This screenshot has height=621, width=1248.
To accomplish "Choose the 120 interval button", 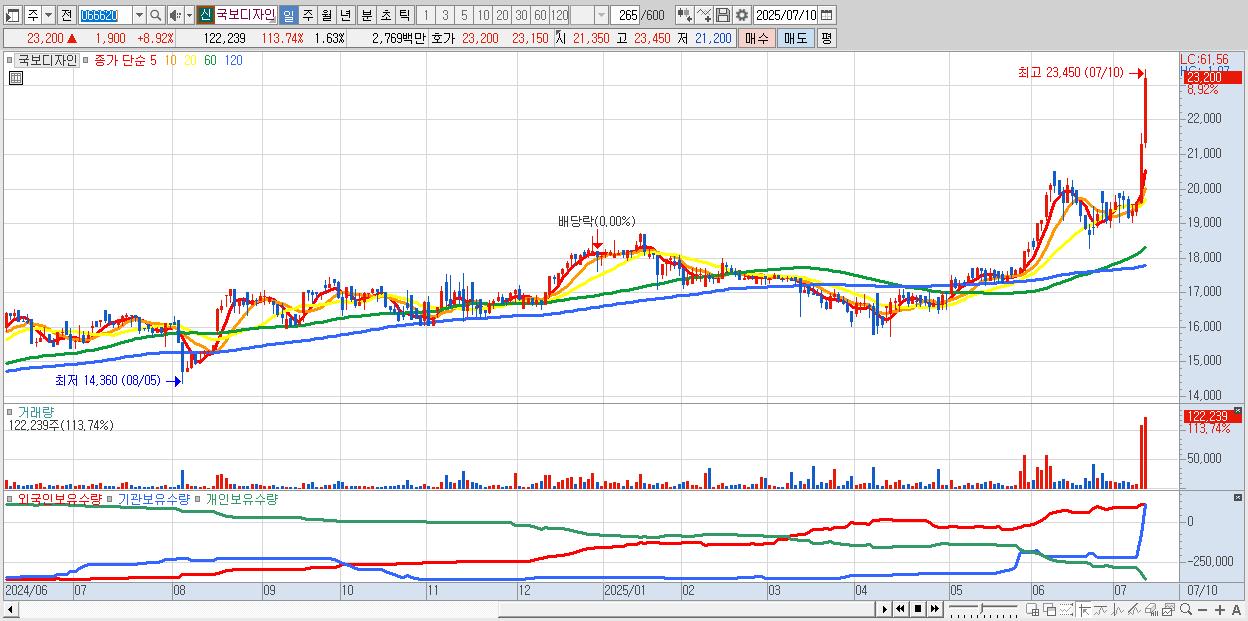I will pyautogui.click(x=560, y=15).
